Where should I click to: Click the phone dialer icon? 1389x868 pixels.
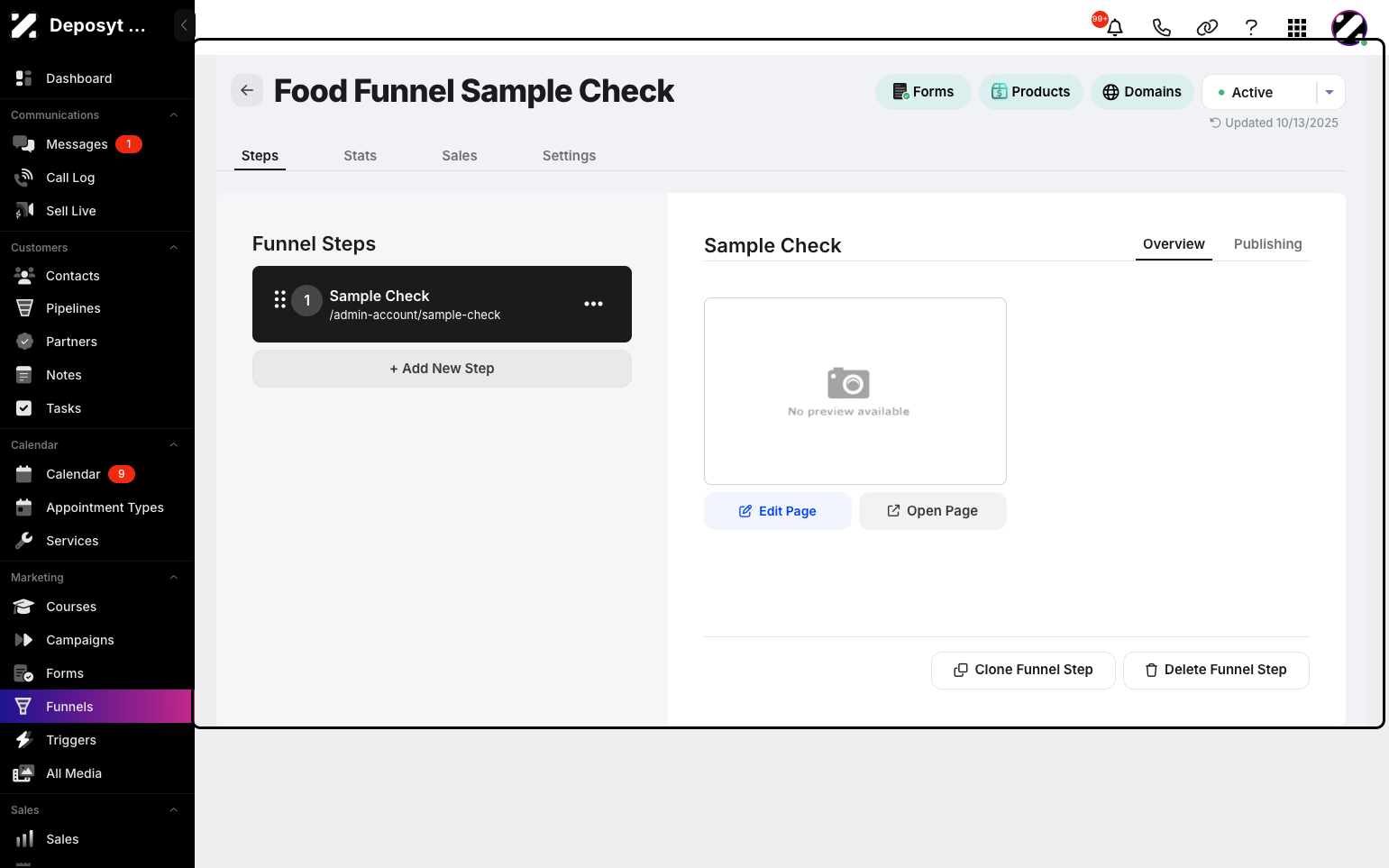[1161, 27]
